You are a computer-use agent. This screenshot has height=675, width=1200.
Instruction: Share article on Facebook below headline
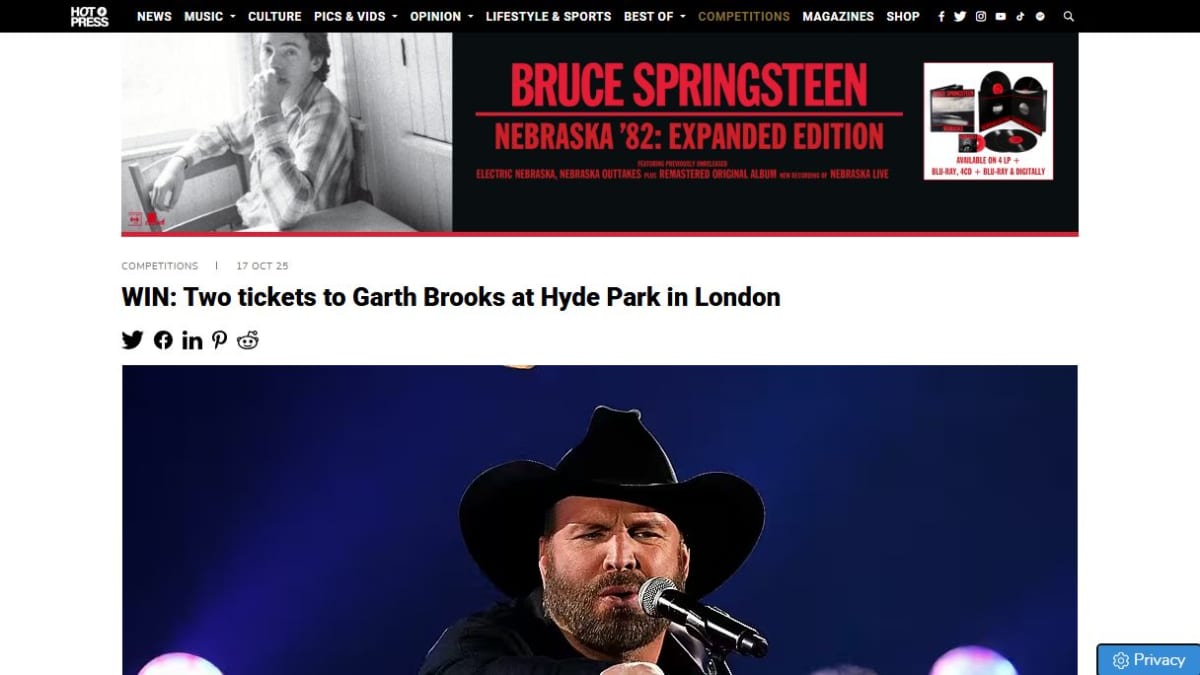point(163,340)
